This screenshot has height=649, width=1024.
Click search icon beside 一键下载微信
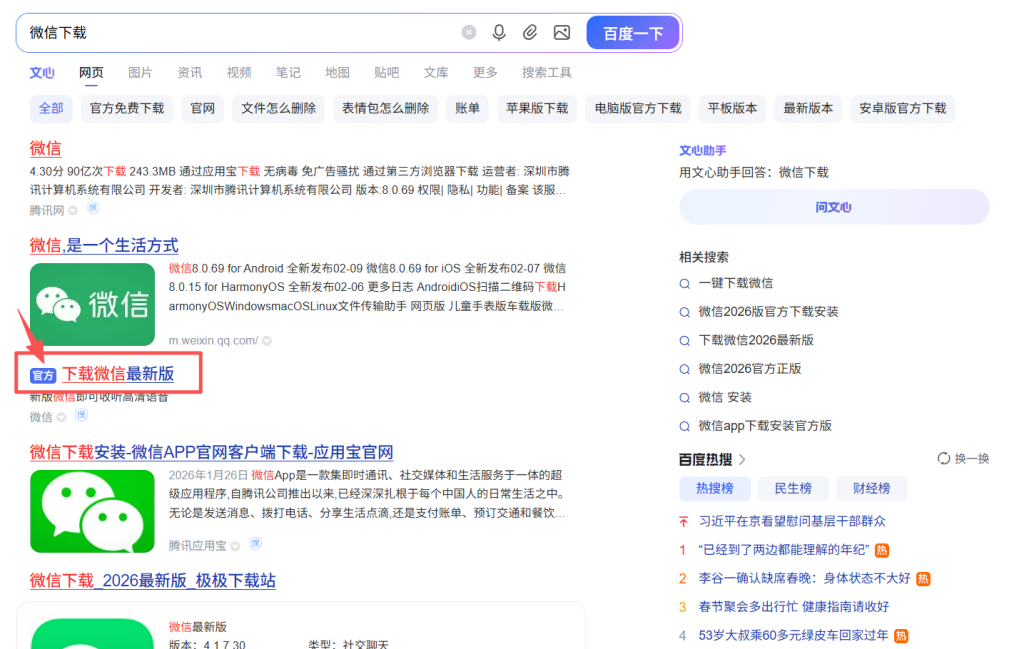(x=685, y=284)
